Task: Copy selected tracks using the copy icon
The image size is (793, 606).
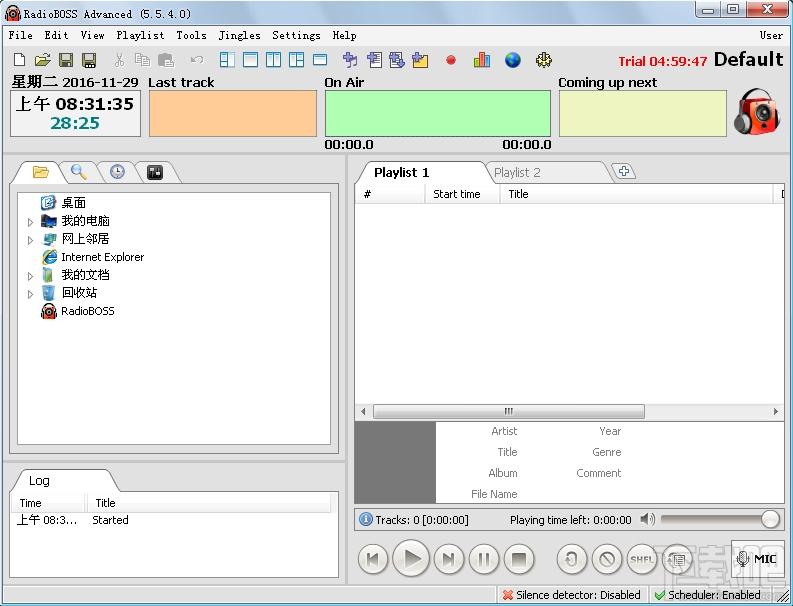Action: click(x=143, y=60)
